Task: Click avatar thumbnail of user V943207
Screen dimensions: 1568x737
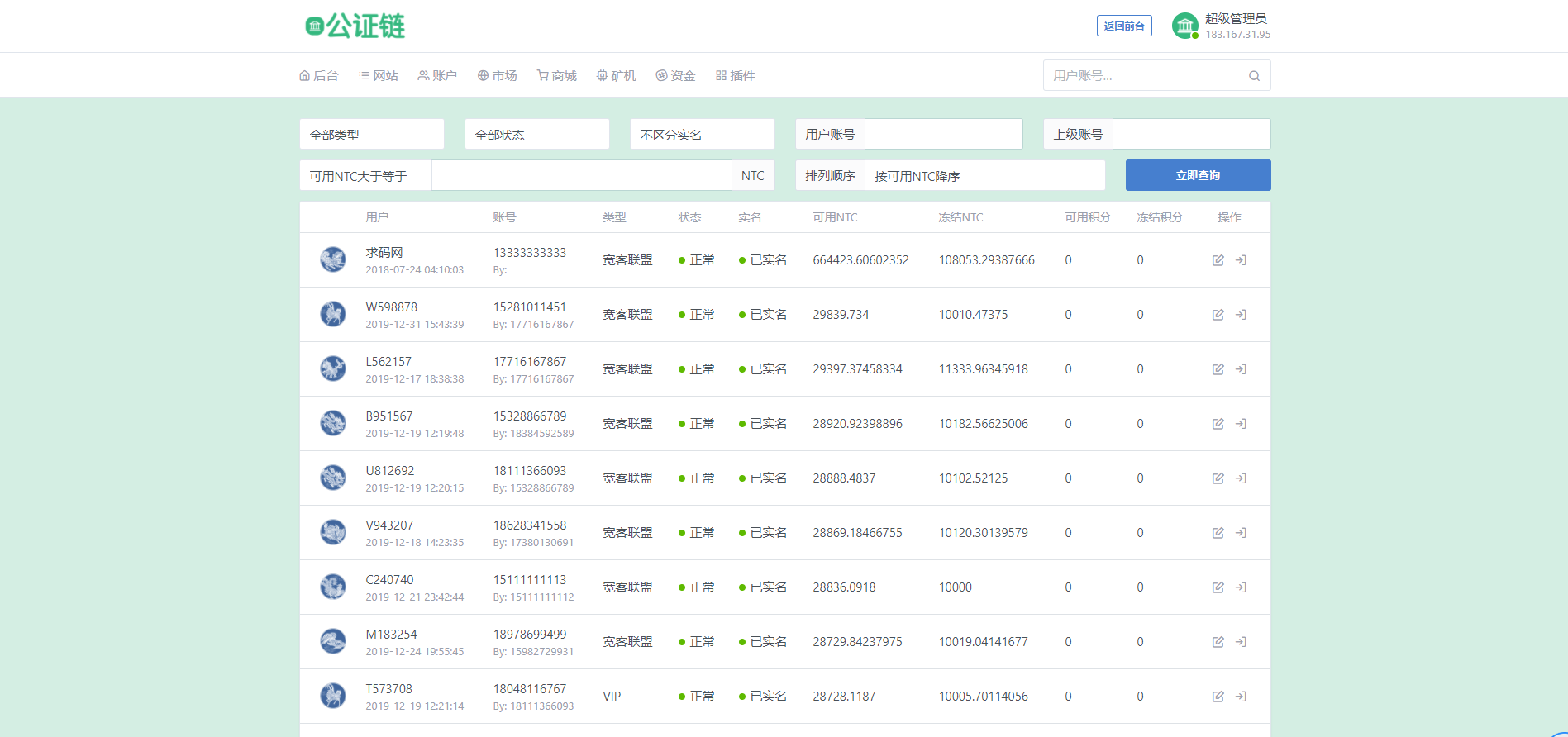Action: click(x=333, y=532)
